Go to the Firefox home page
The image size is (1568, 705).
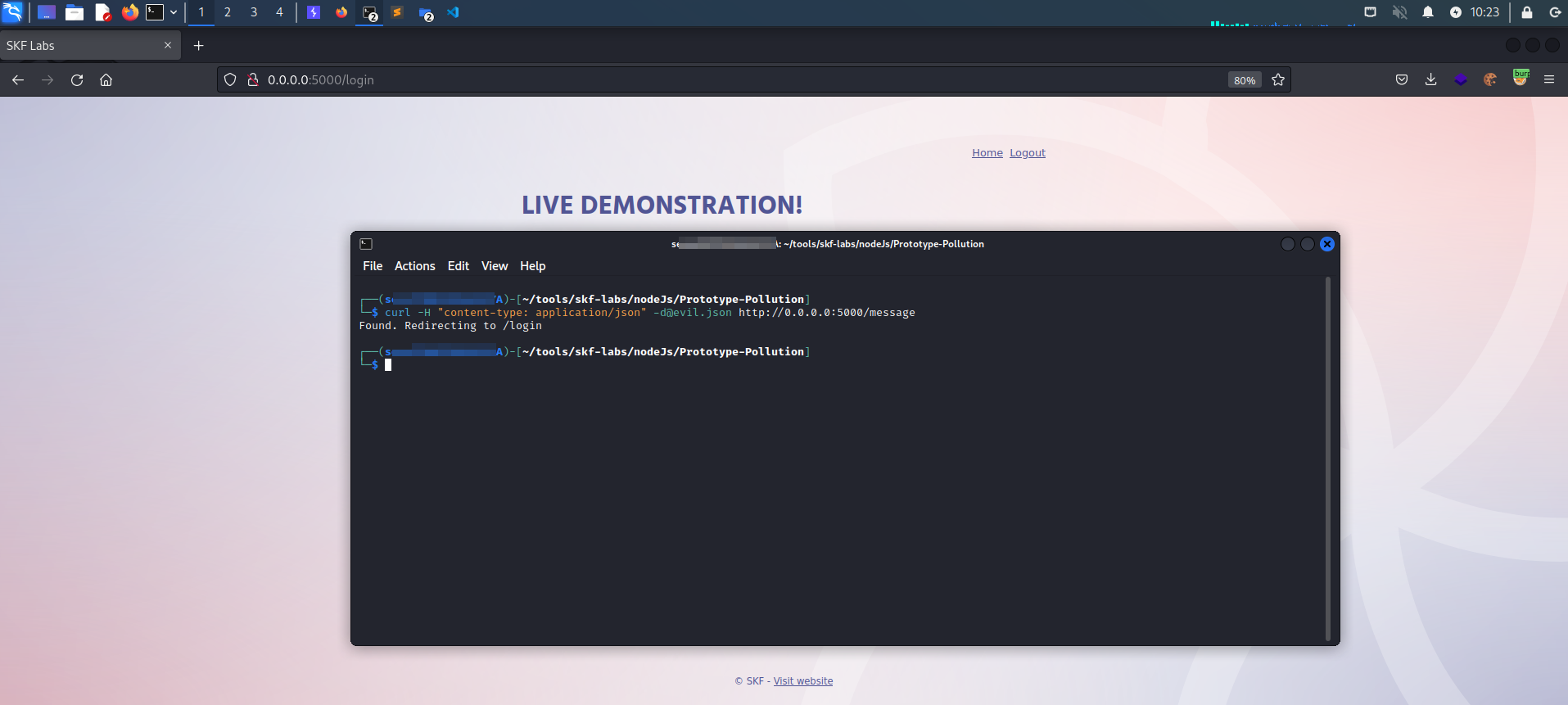[106, 79]
